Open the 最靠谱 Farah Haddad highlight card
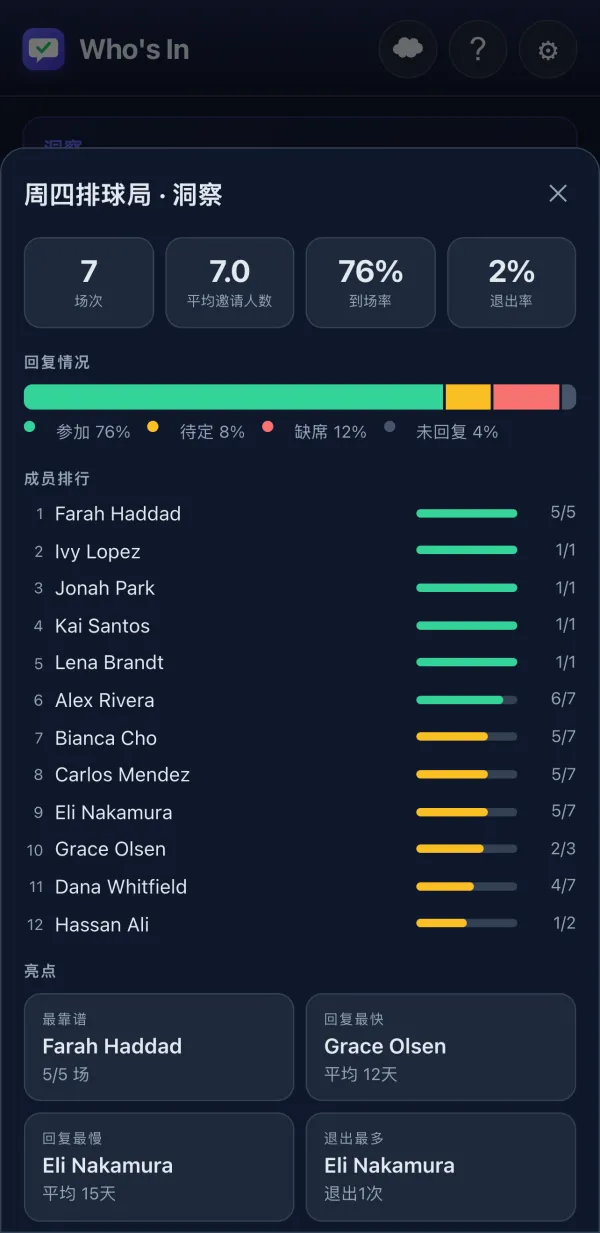Viewport: 600px width, 1233px height. click(x=159, y=1047)
